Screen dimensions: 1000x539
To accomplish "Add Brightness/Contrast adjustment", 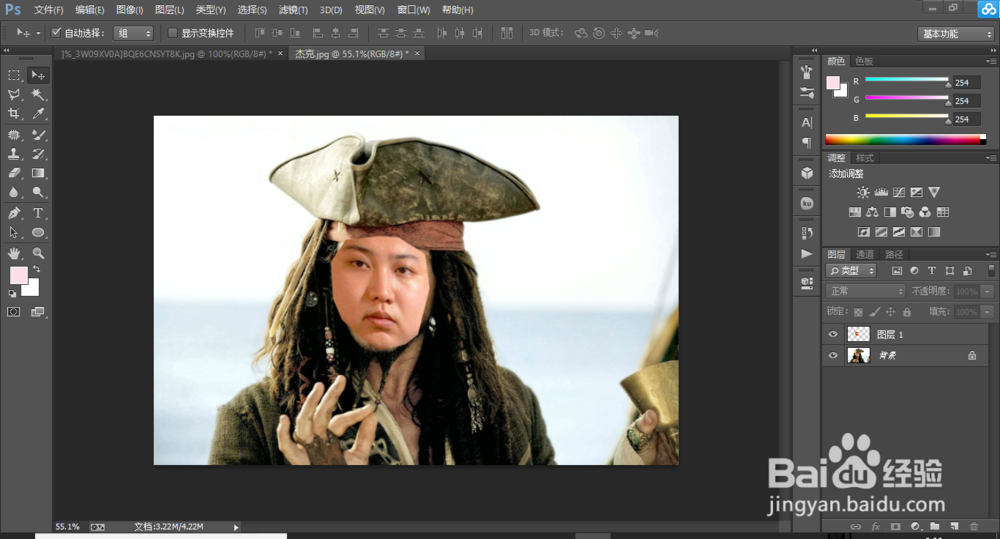I will pos(863,192).
